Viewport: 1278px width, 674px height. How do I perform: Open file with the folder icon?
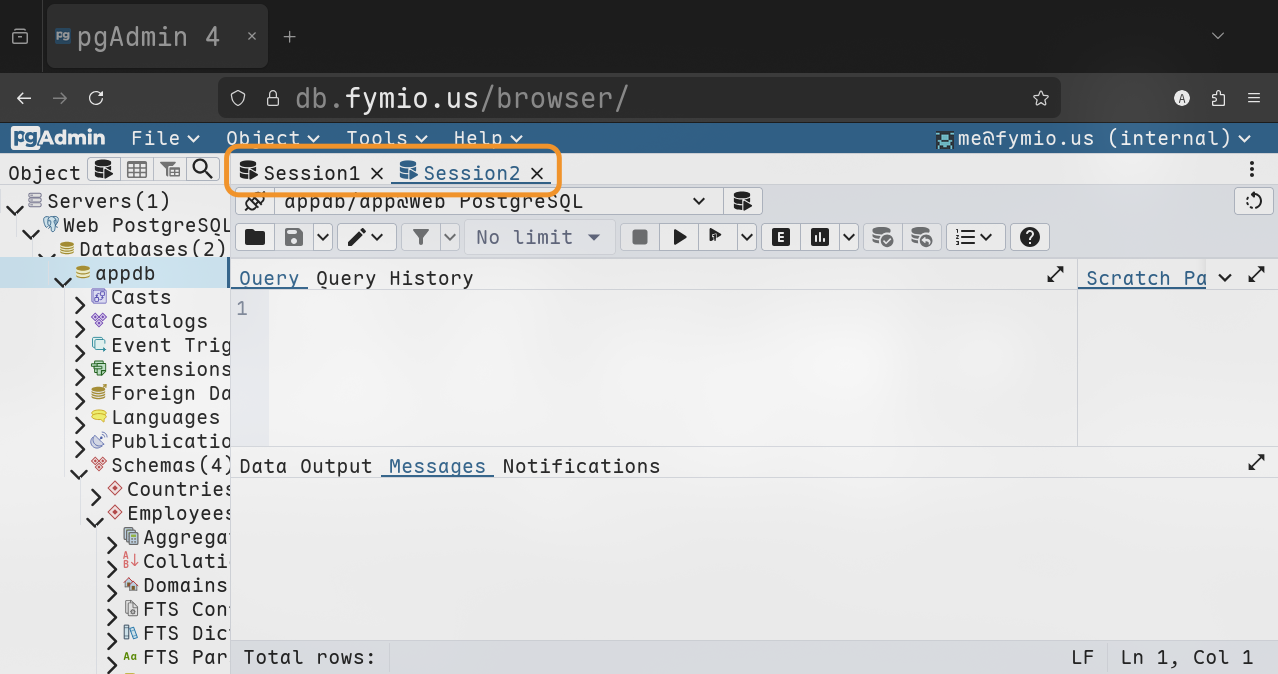[x=255, y=237]
